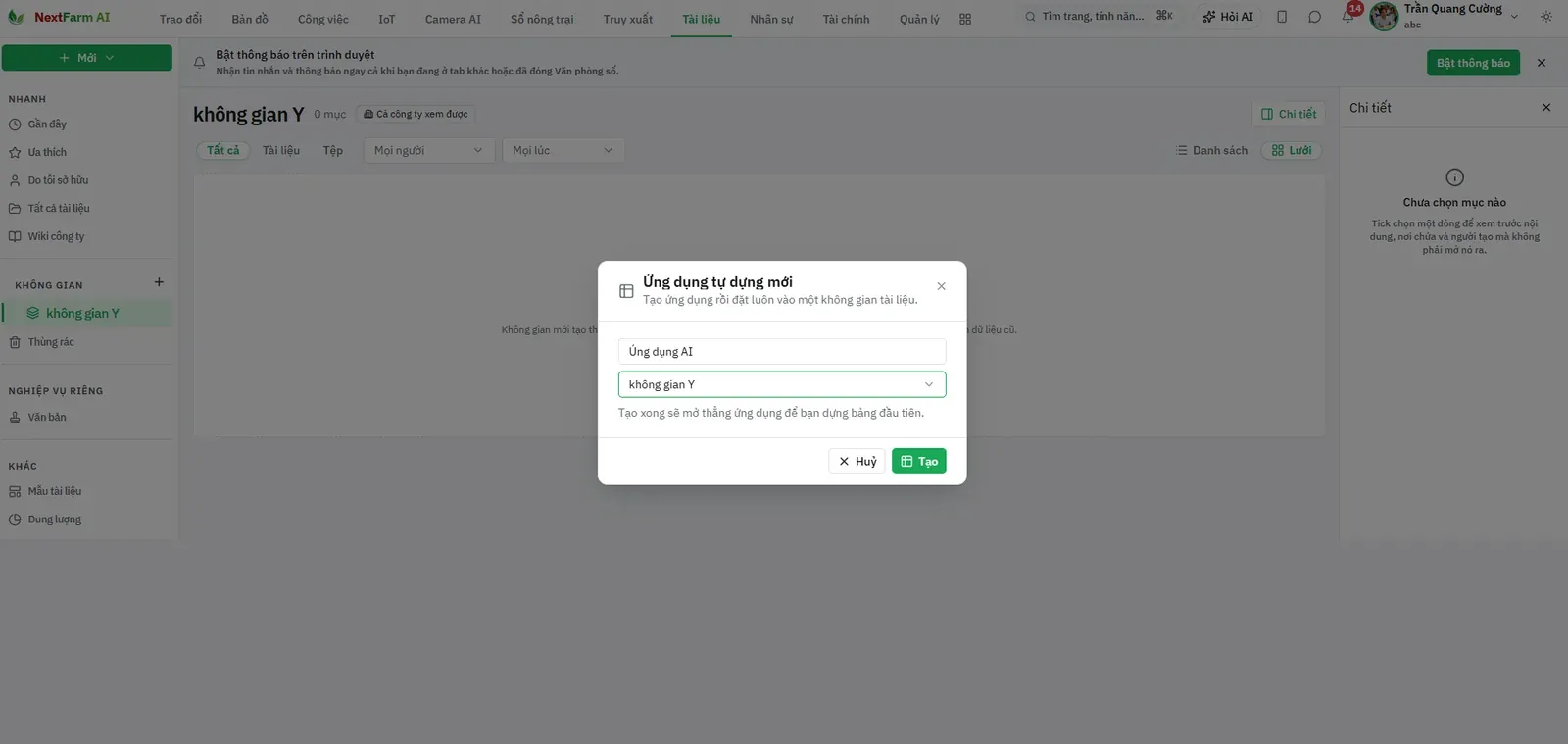Click the notification bell icon with badge

[x=1348, y=16]
